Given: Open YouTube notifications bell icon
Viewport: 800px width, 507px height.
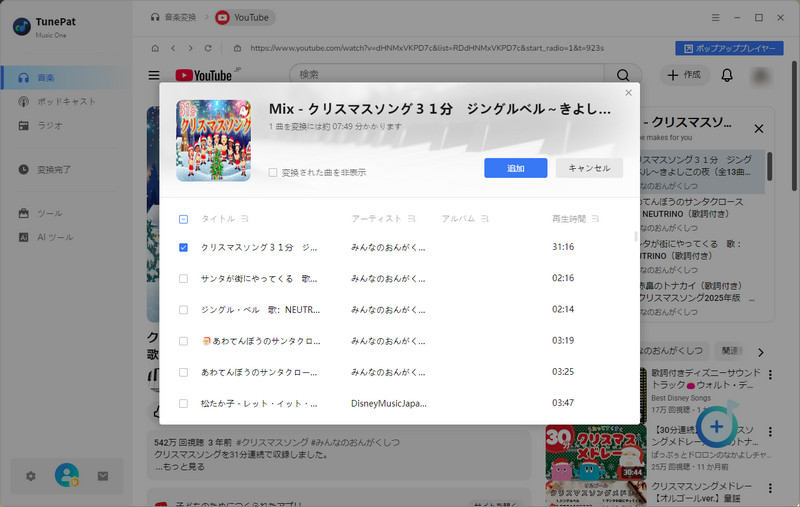Looking at the screenshot, I should click(727, 75).
